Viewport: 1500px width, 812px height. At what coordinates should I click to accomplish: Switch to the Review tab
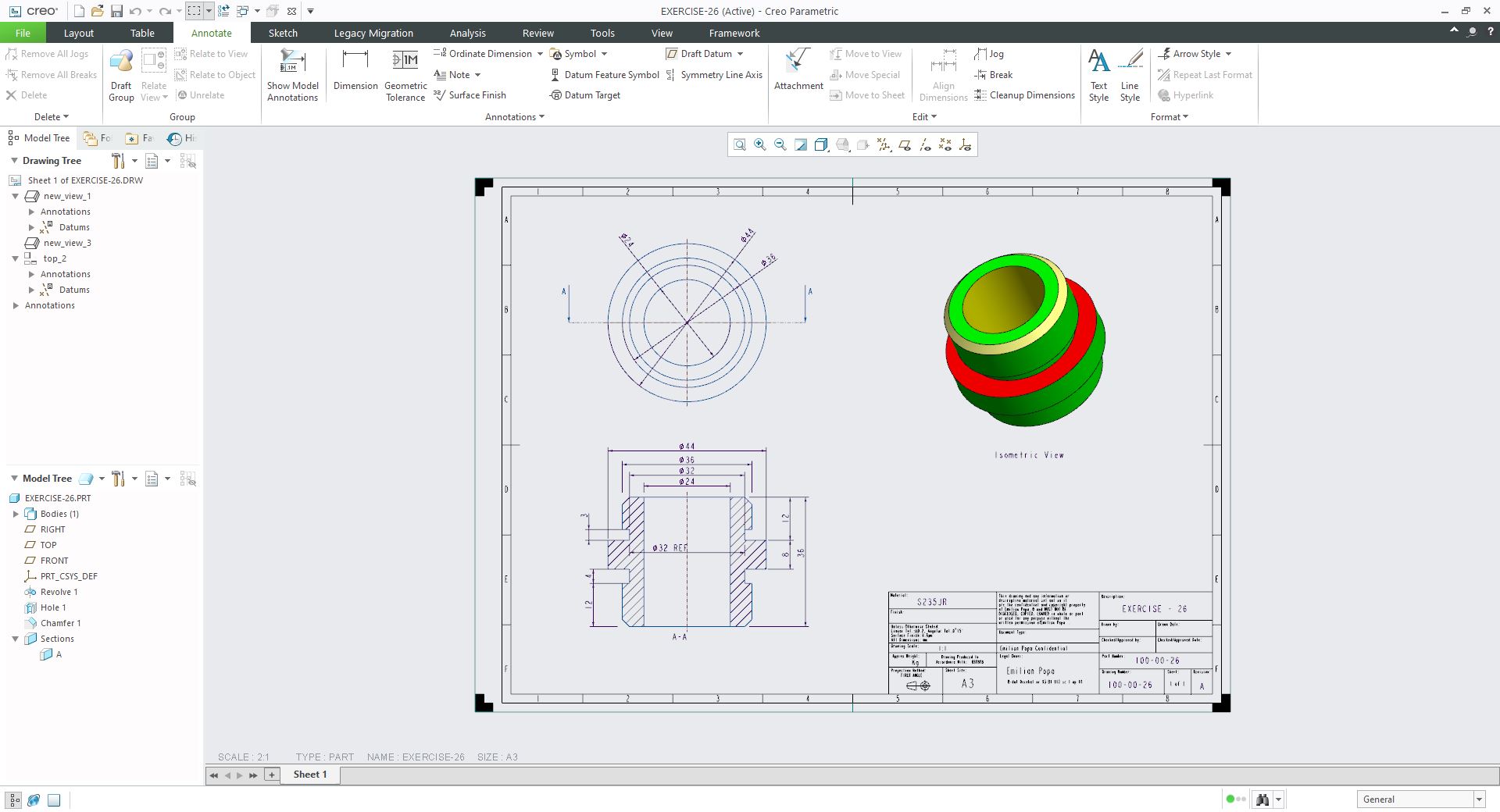(537, 33)
